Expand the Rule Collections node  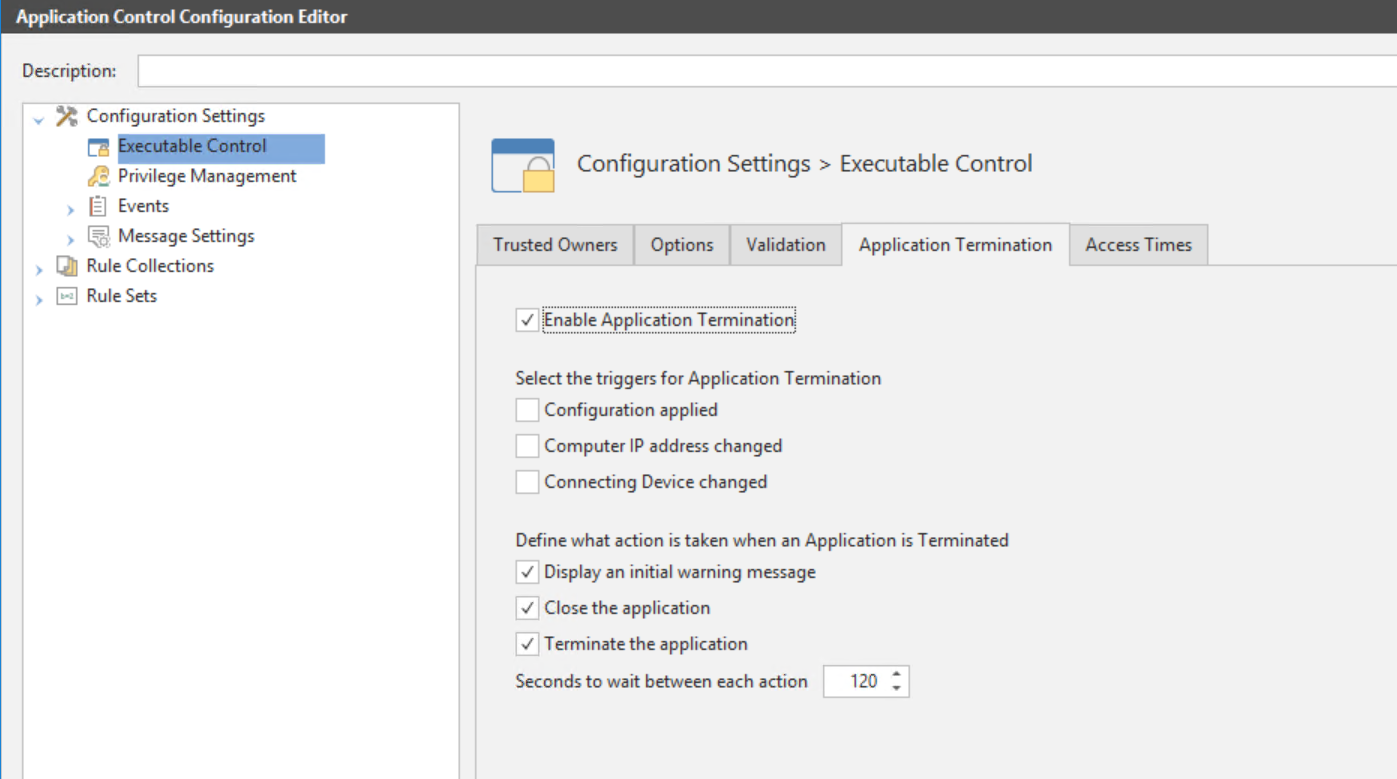pyautogui.click(x=39, y=270)
